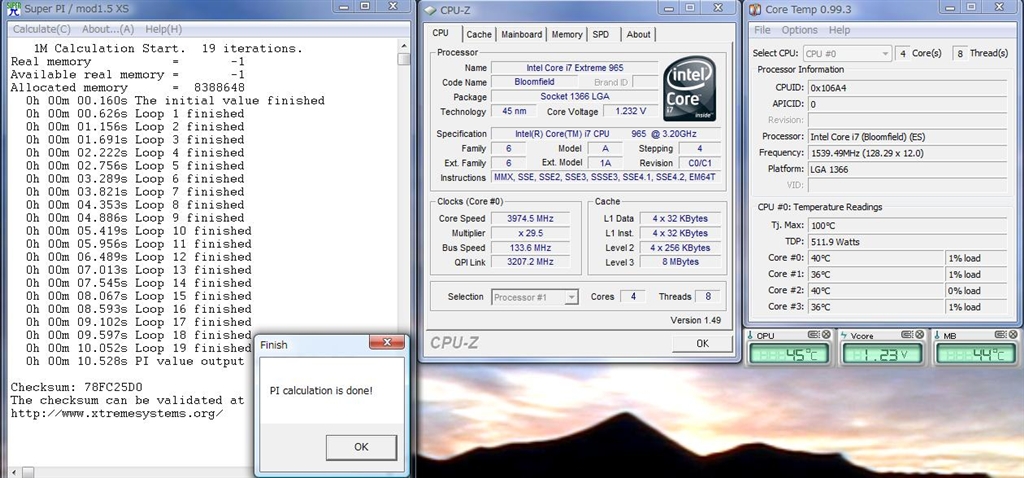This screenshot has width=1024, height=478.
Task: Click the Core Temp title bar thermometer icon
Action: click(x=755, y=9)
